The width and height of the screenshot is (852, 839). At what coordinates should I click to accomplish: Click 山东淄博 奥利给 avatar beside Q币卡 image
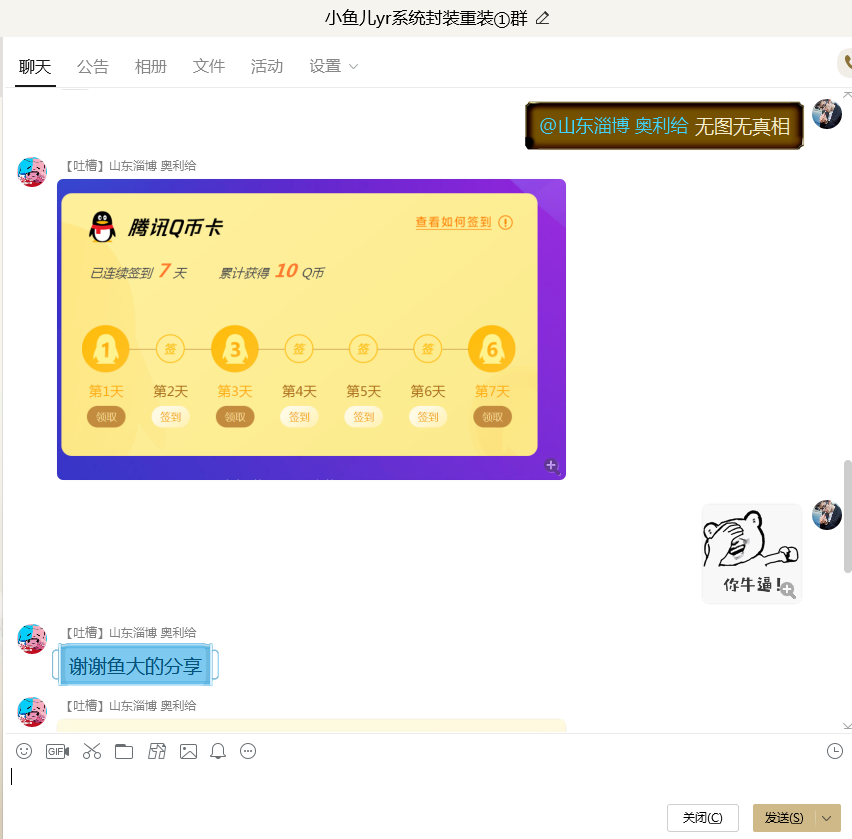[32, 172]
